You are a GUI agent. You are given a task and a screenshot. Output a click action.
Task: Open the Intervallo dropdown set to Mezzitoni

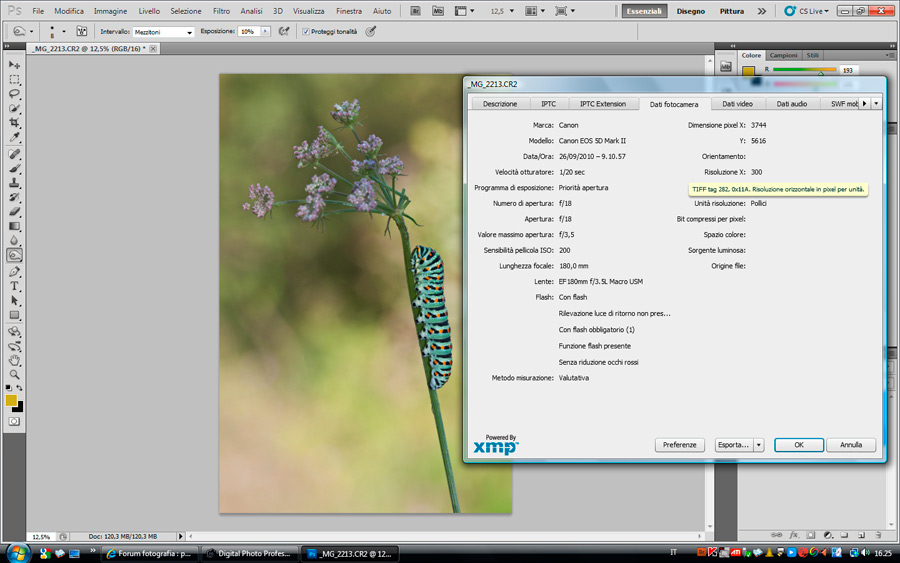coord(163,32)
